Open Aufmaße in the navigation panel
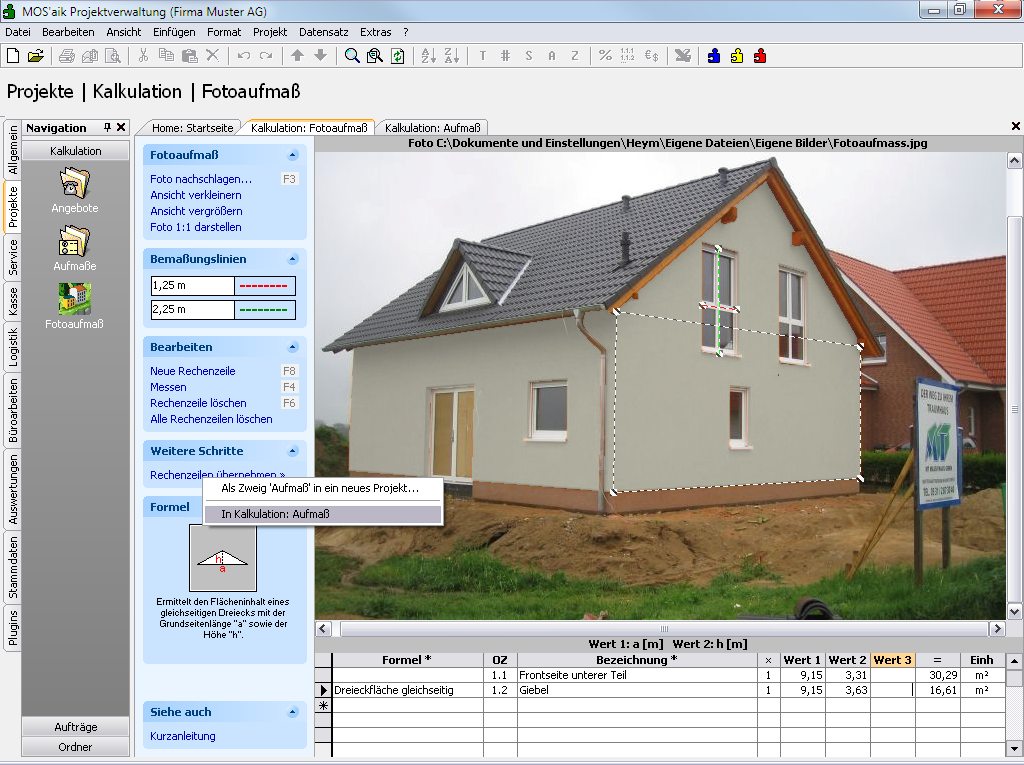This screenshot has width=1024, height=765. click(x=75, y=248)
